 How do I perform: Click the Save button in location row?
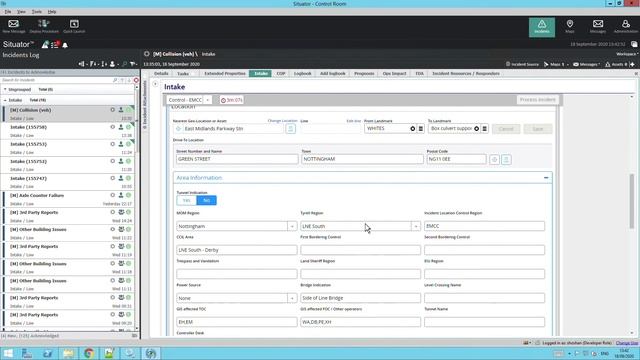(538, 129)
